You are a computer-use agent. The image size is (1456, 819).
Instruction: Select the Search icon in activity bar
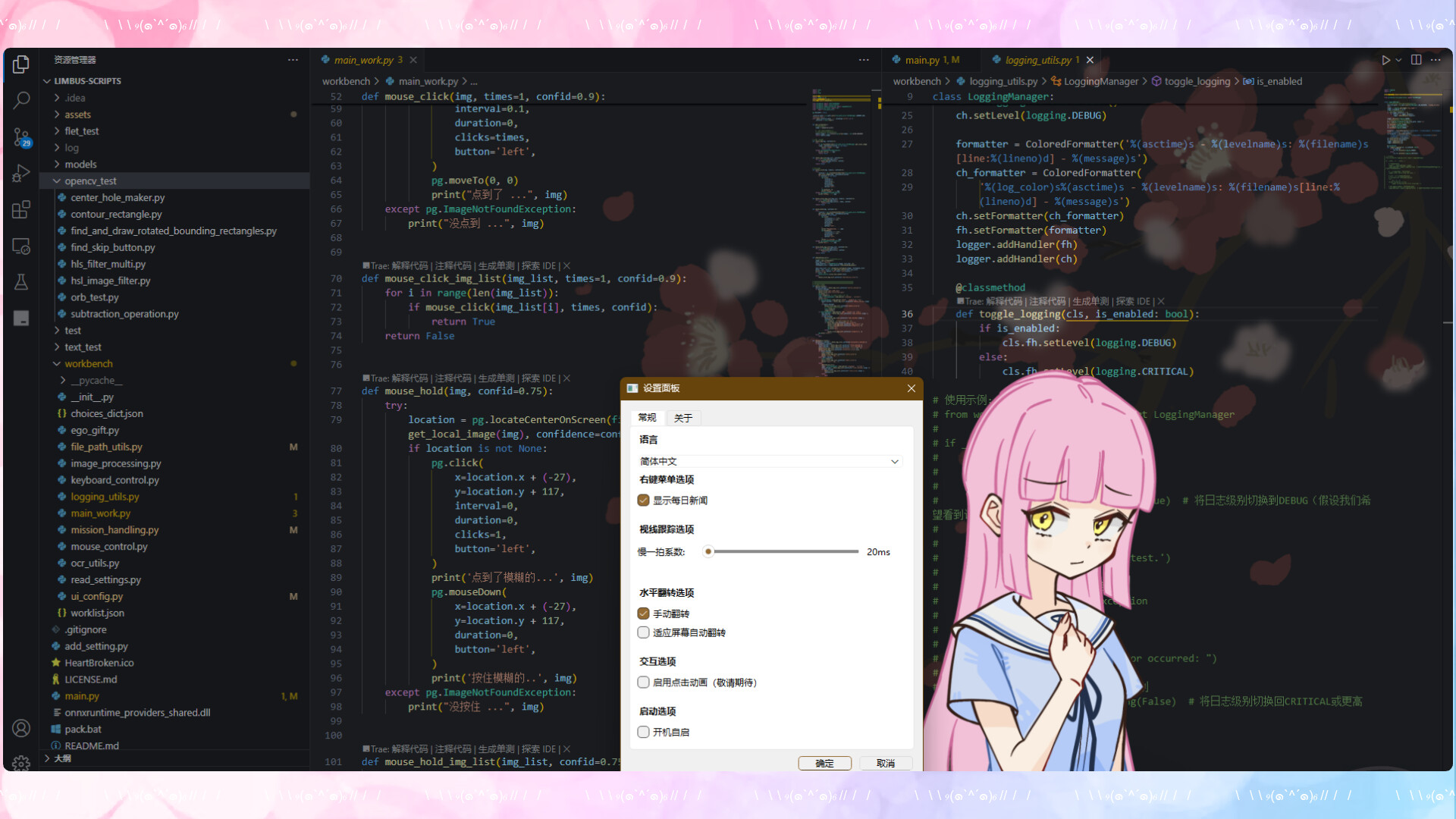pos(20,100)
